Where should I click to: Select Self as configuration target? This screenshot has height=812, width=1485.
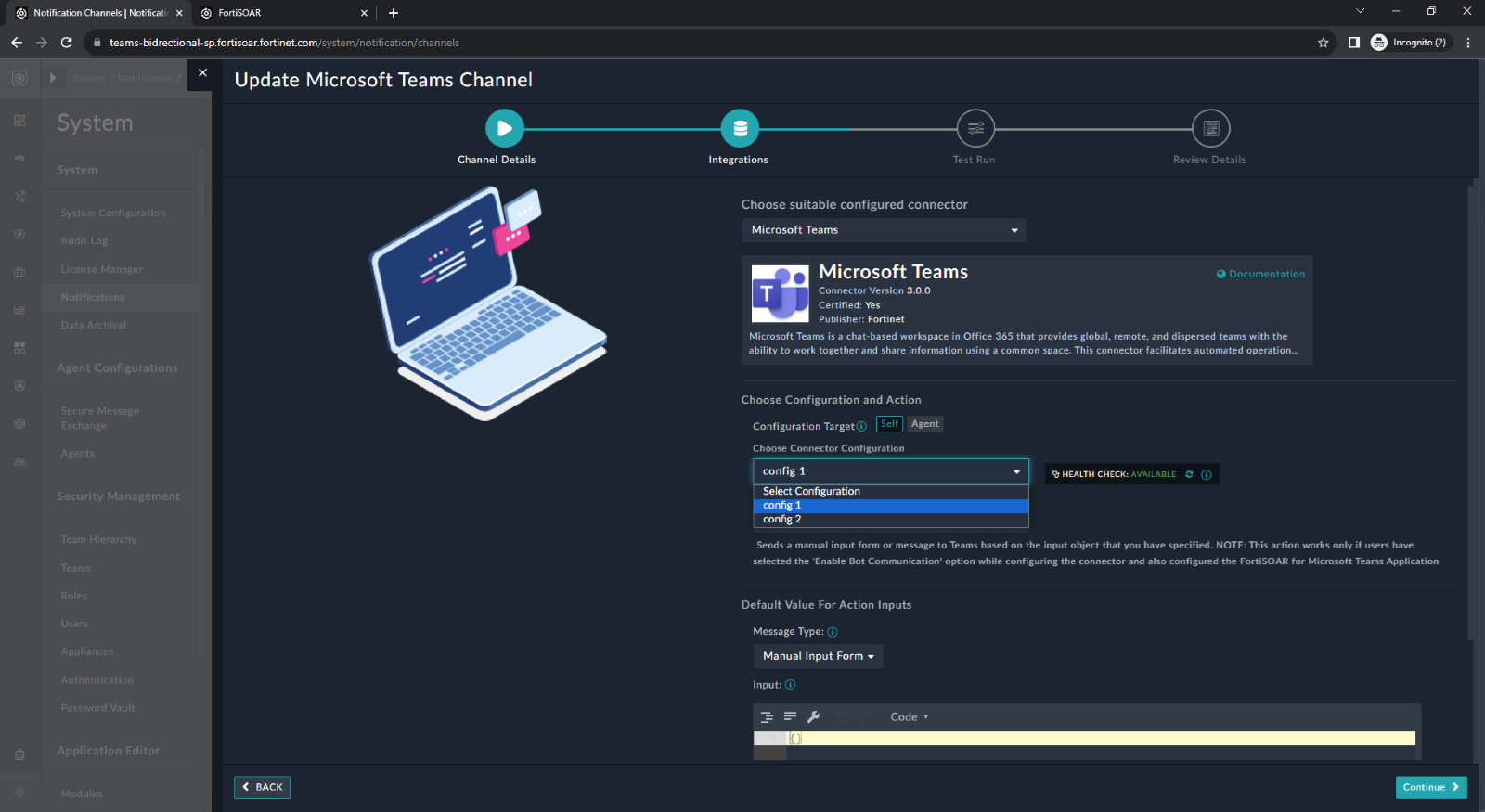pos(889,424)
